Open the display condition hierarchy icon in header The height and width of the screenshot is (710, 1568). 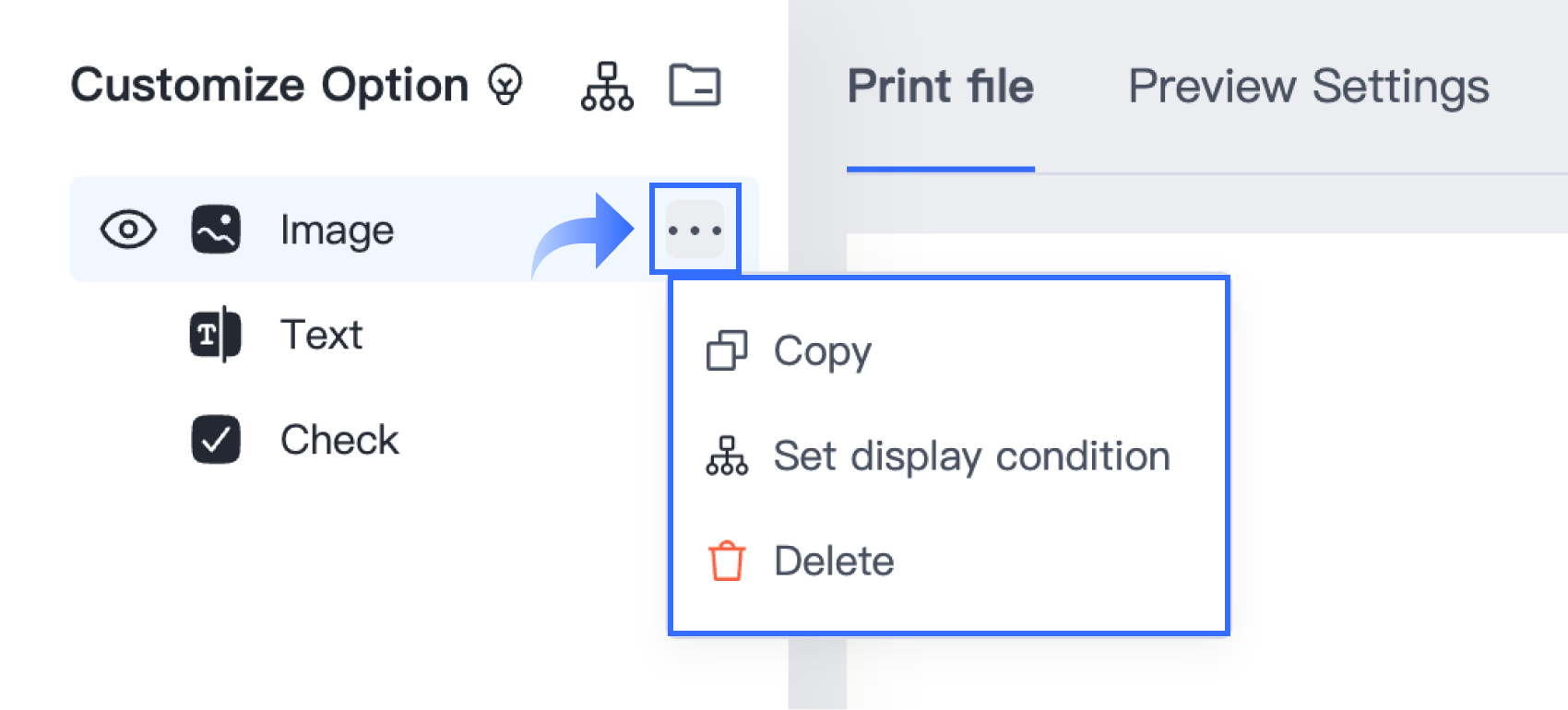[606, 86]
